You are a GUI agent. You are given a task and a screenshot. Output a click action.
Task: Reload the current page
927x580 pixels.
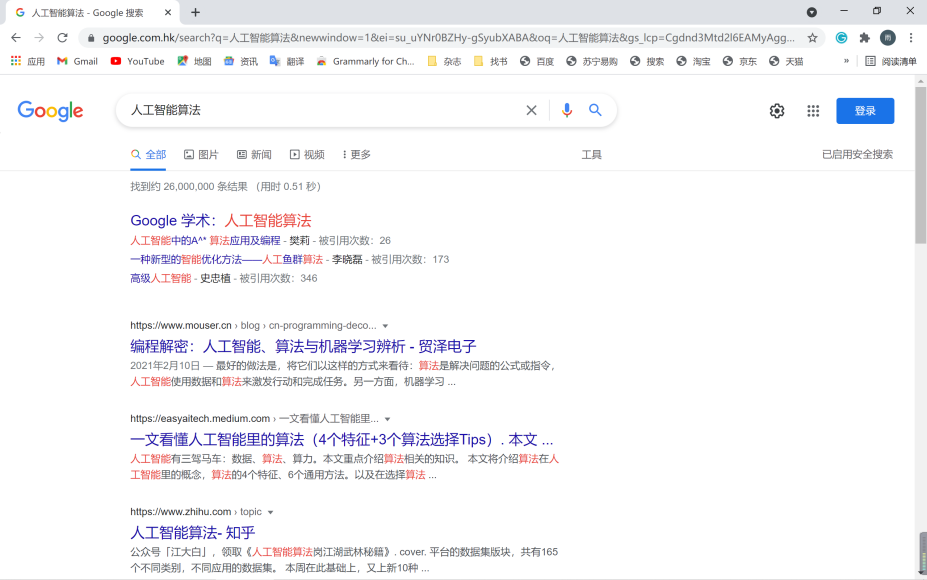click(62, 38)
